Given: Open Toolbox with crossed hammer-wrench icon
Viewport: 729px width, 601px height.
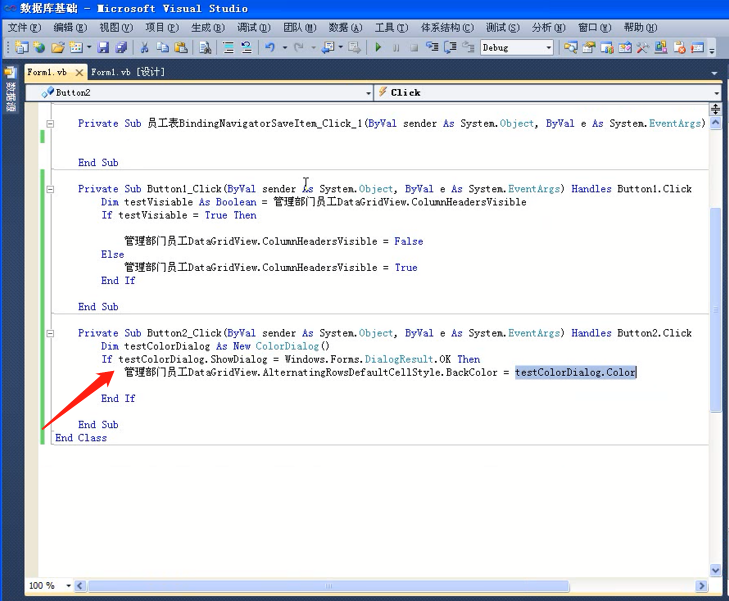Looking at the screenshot, I should 643,47.
